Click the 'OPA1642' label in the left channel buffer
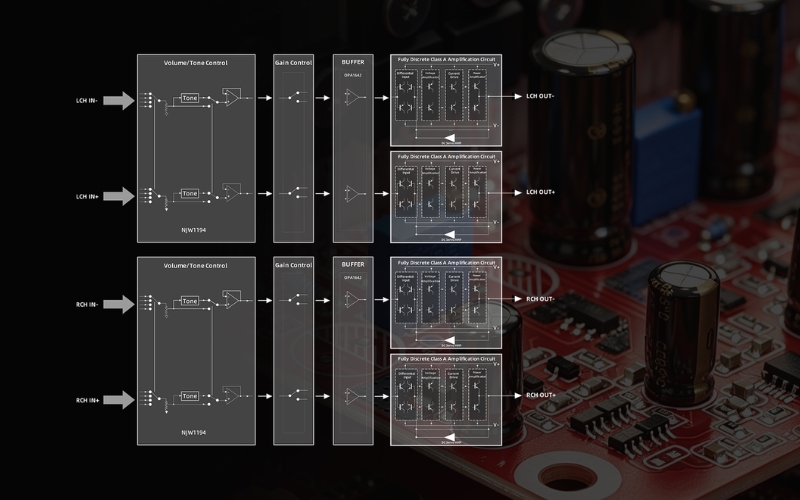The width and height of the screenshot is (800, 500). click(353, 75)
